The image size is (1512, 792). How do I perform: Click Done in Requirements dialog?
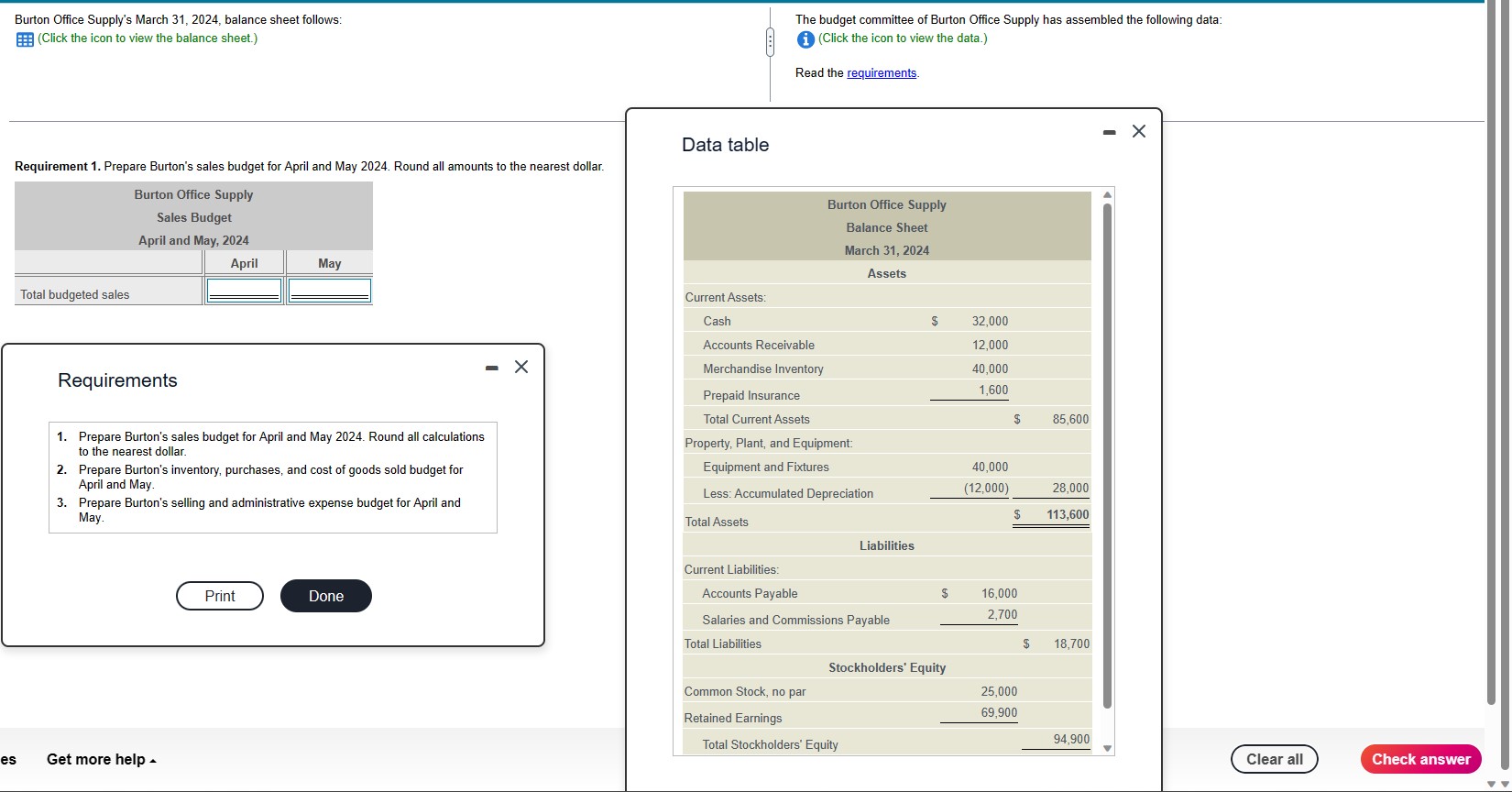pos(326,596)
